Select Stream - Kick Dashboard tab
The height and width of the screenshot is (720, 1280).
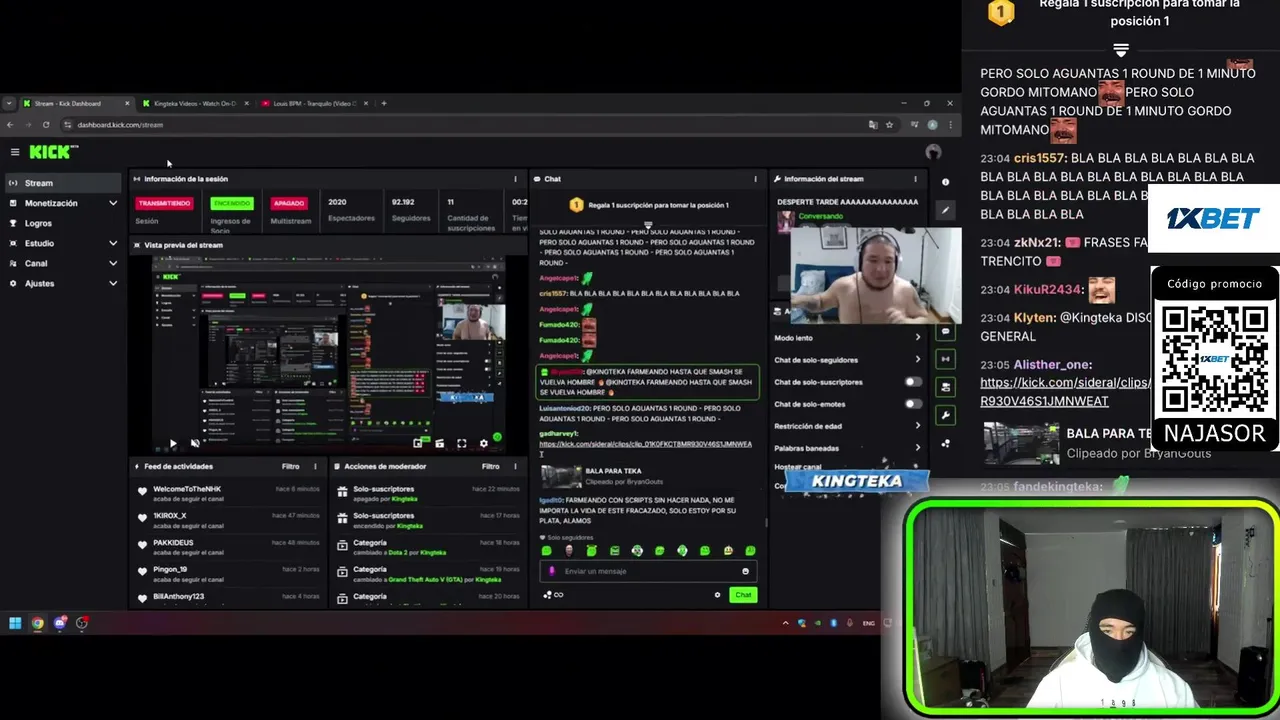[76, 103]
